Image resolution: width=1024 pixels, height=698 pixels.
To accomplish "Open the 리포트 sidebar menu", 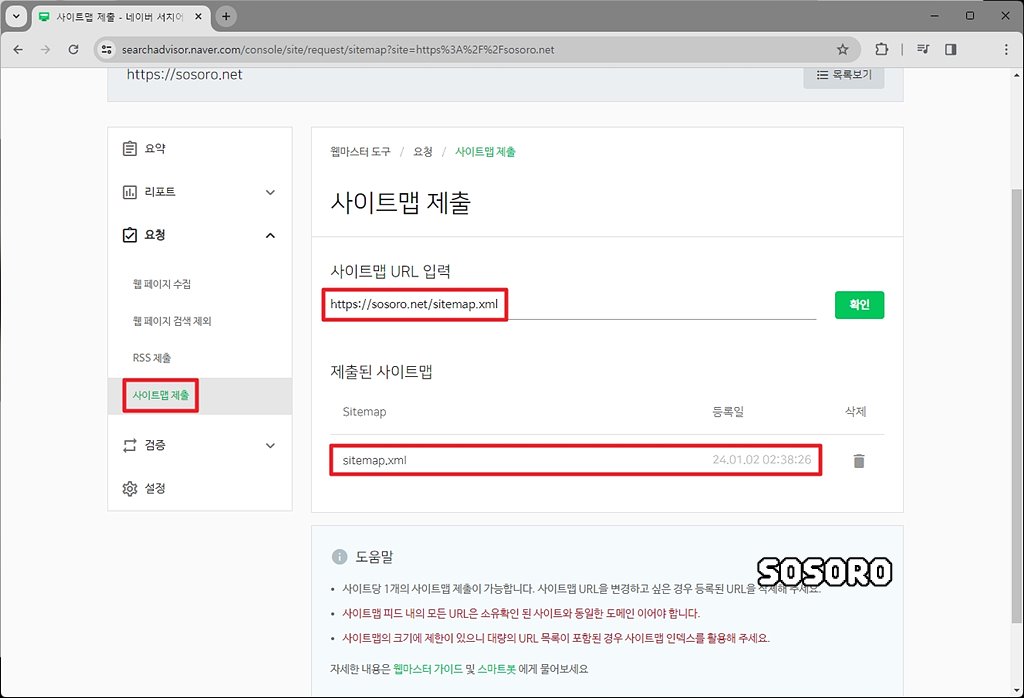I will click(200, 192).
